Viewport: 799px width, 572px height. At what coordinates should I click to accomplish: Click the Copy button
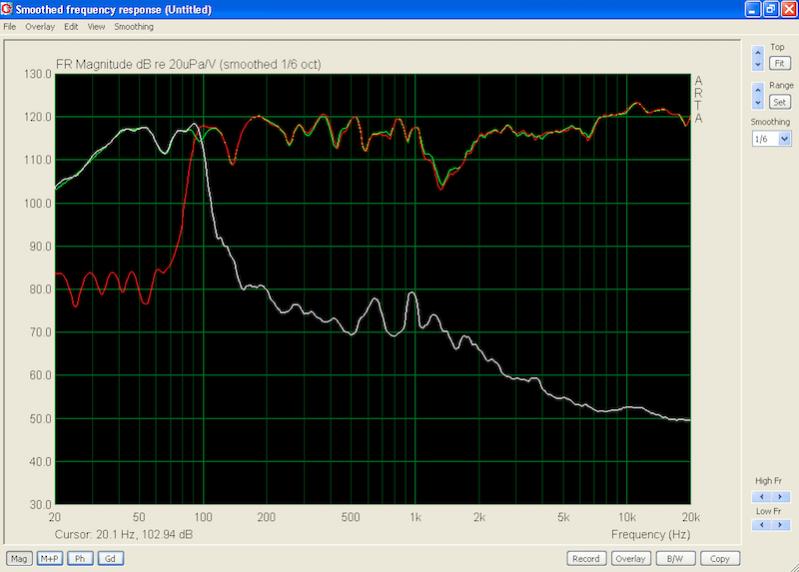(720, 559)
